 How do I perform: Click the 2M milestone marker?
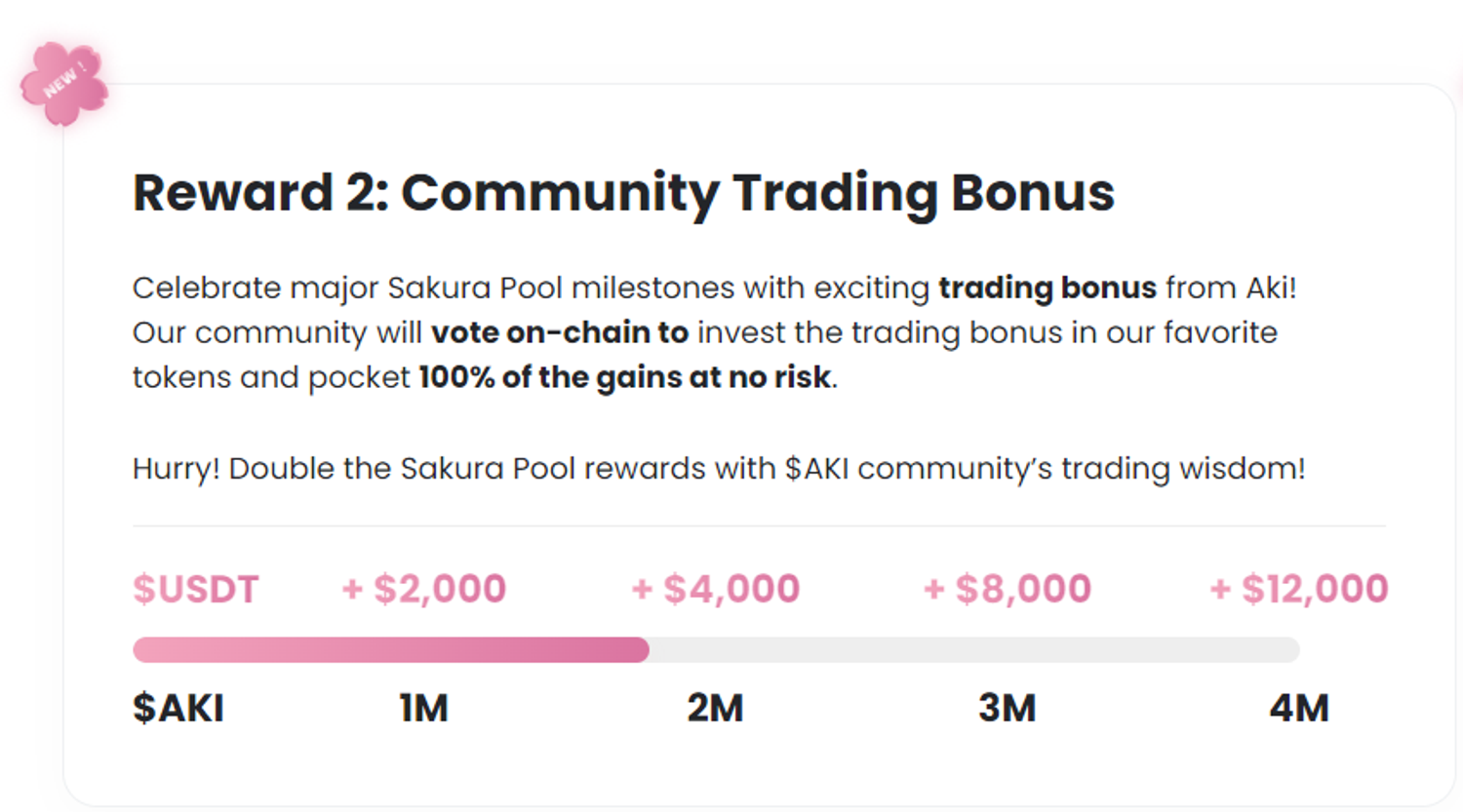point(715,708)
